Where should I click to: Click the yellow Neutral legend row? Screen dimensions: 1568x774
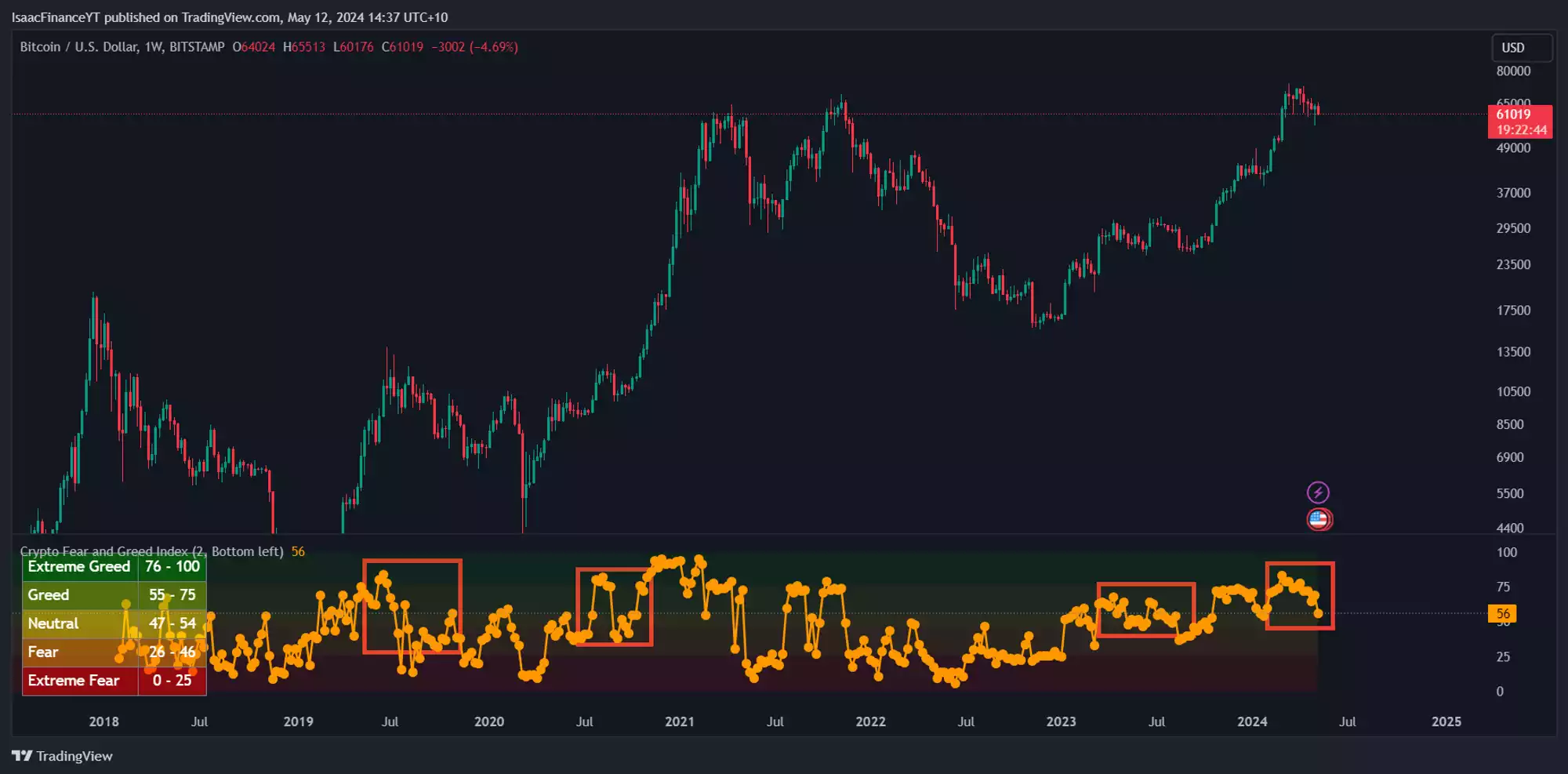(114, 623)
